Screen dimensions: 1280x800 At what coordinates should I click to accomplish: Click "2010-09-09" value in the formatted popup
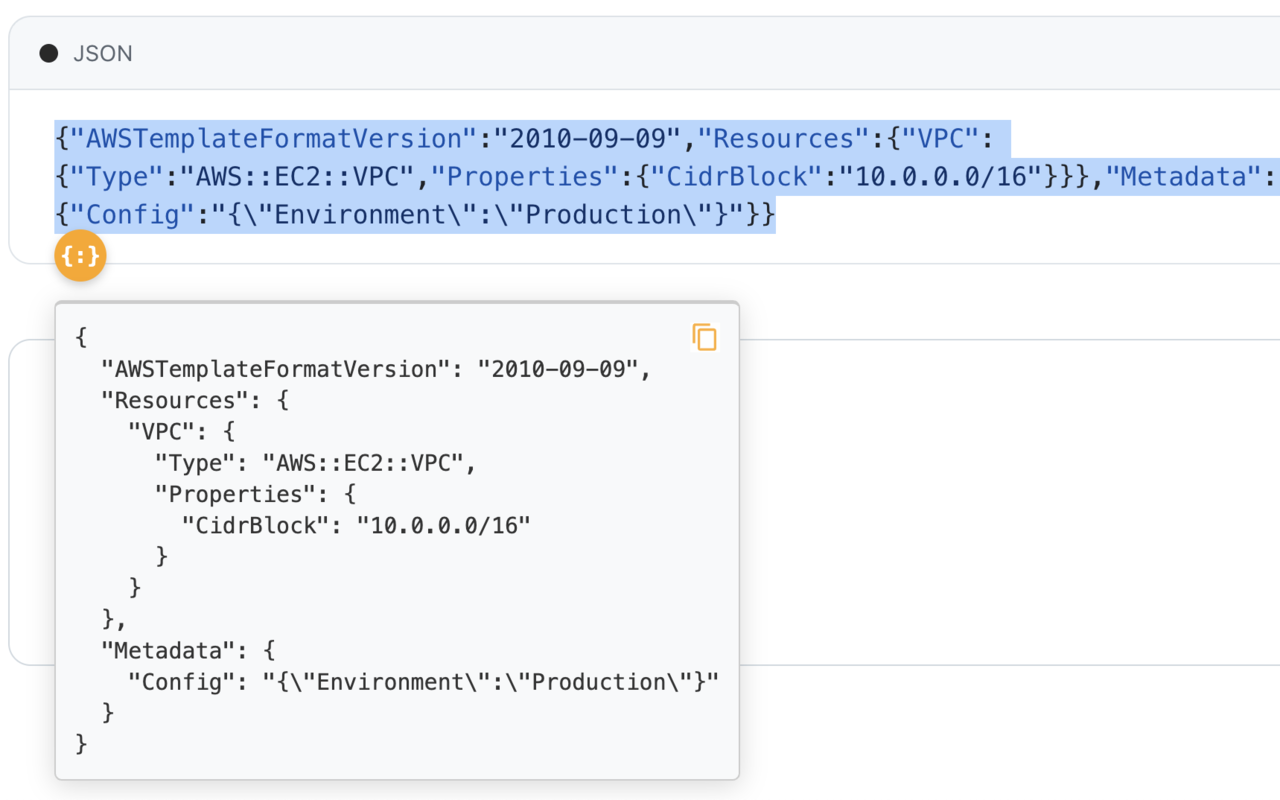(x=558, y=369)
